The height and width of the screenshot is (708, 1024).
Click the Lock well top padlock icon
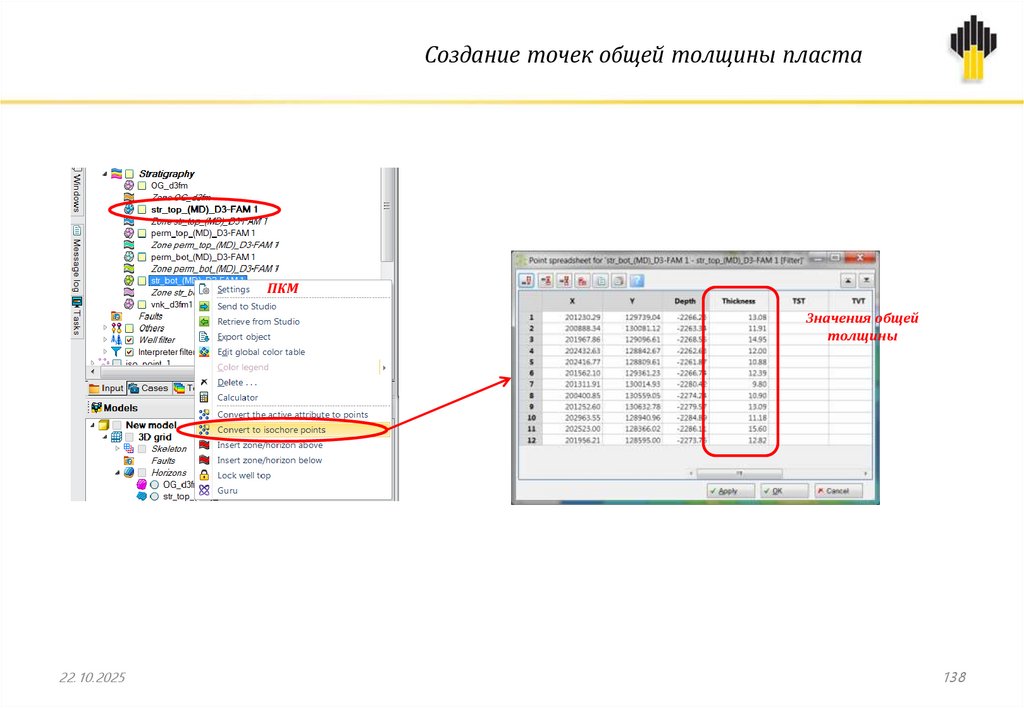(204, 475)
